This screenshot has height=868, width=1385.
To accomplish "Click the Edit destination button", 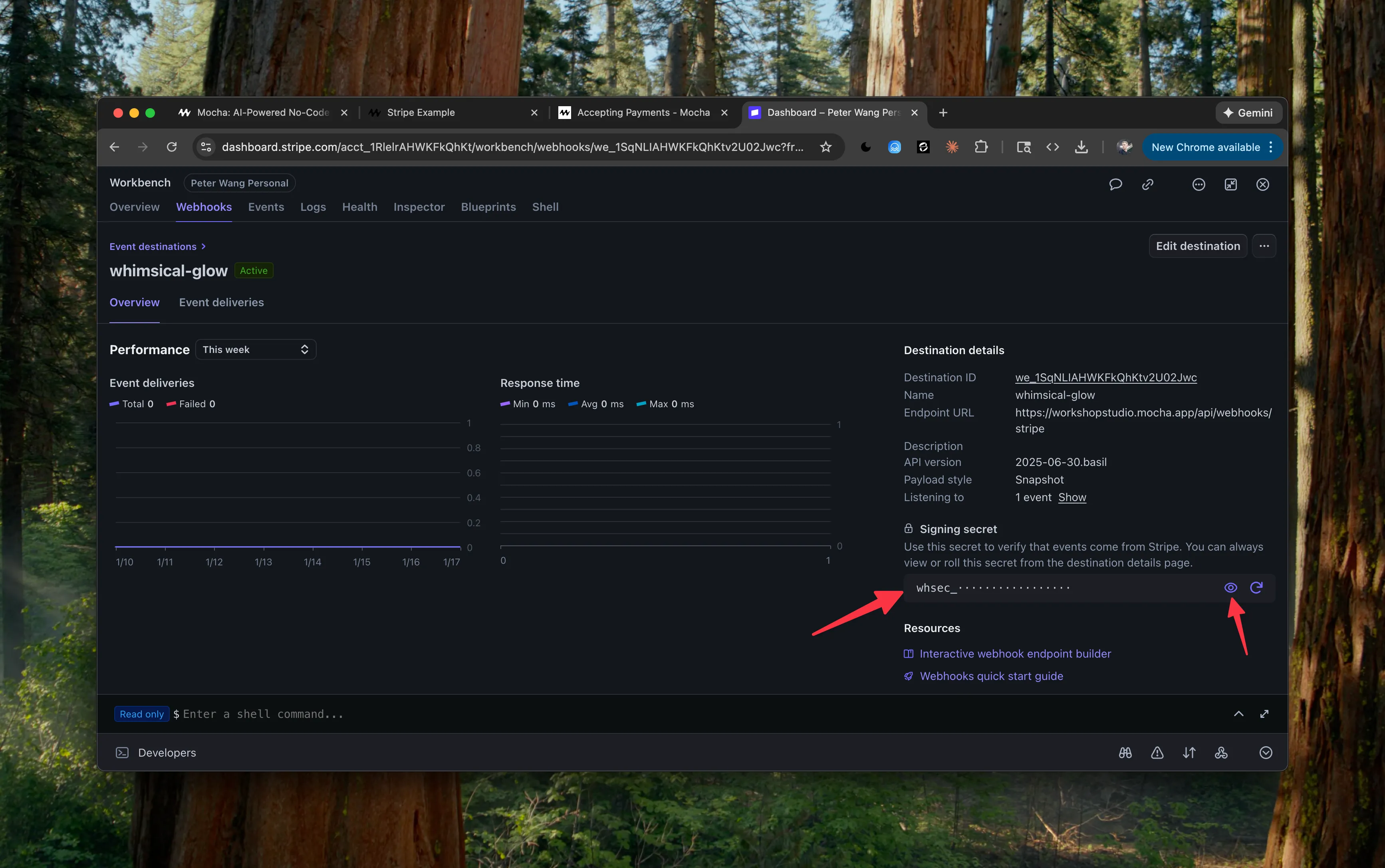I will coord(1198,246).
